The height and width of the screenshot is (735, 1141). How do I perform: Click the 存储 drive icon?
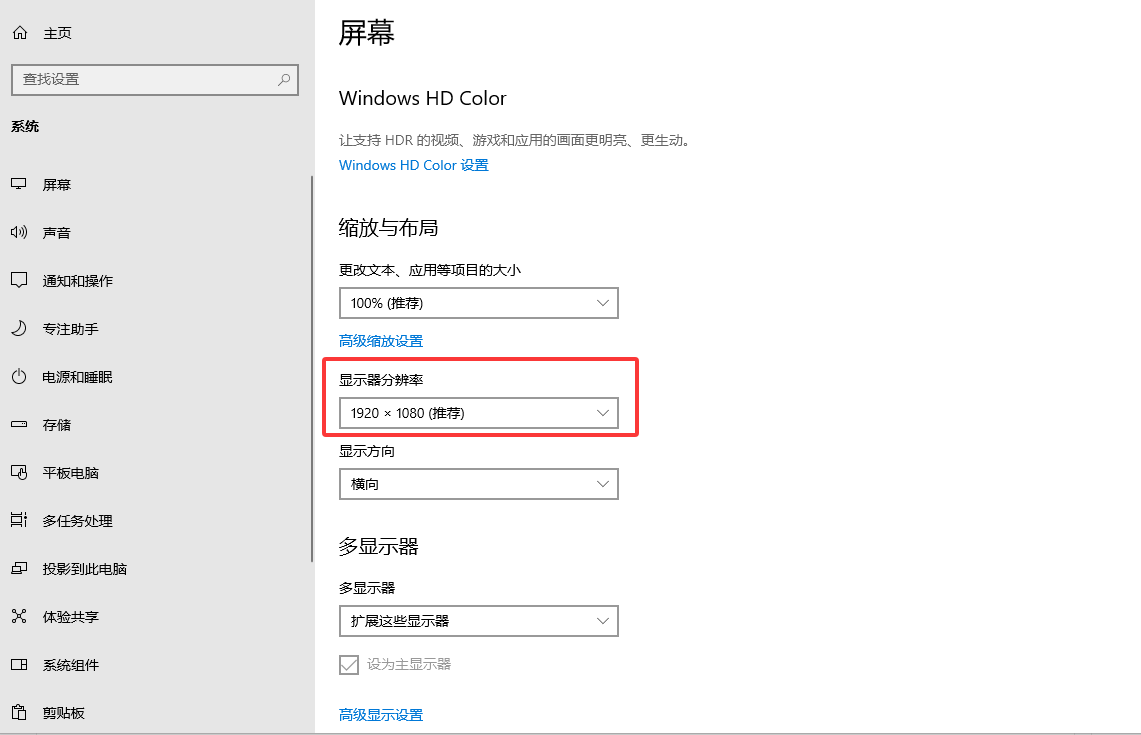coord(19,425)
